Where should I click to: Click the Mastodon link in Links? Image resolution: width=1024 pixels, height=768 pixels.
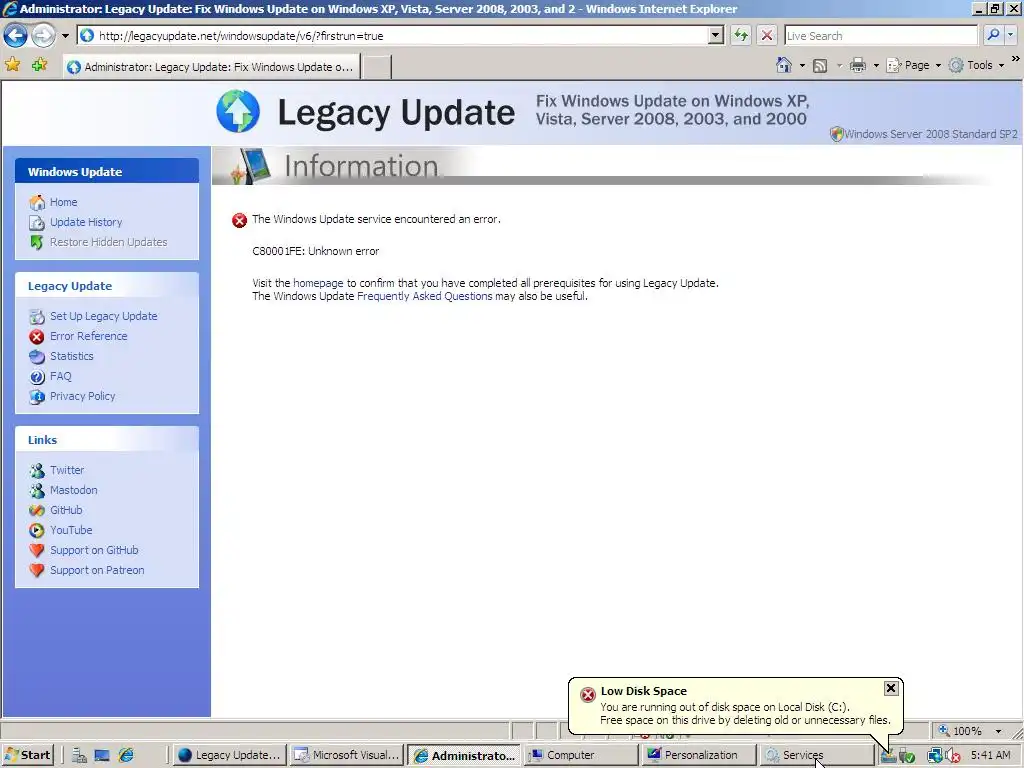73,490
